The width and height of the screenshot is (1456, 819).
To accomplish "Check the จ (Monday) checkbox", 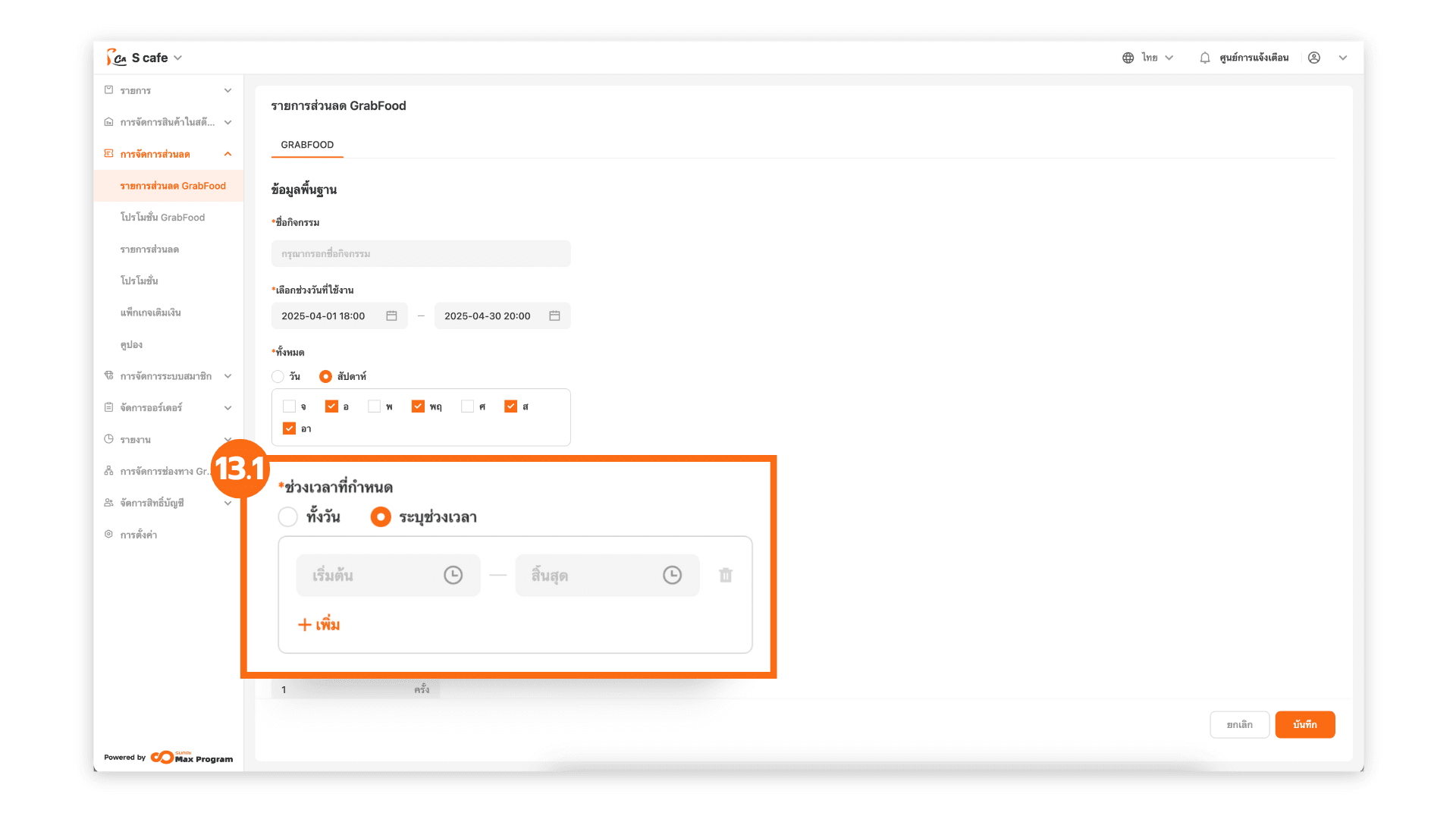I will pos(289,406).
